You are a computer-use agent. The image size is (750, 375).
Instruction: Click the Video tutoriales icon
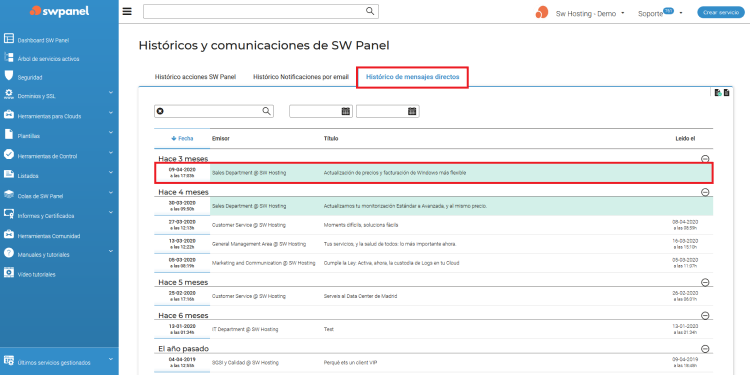click(x=9, y=273)
